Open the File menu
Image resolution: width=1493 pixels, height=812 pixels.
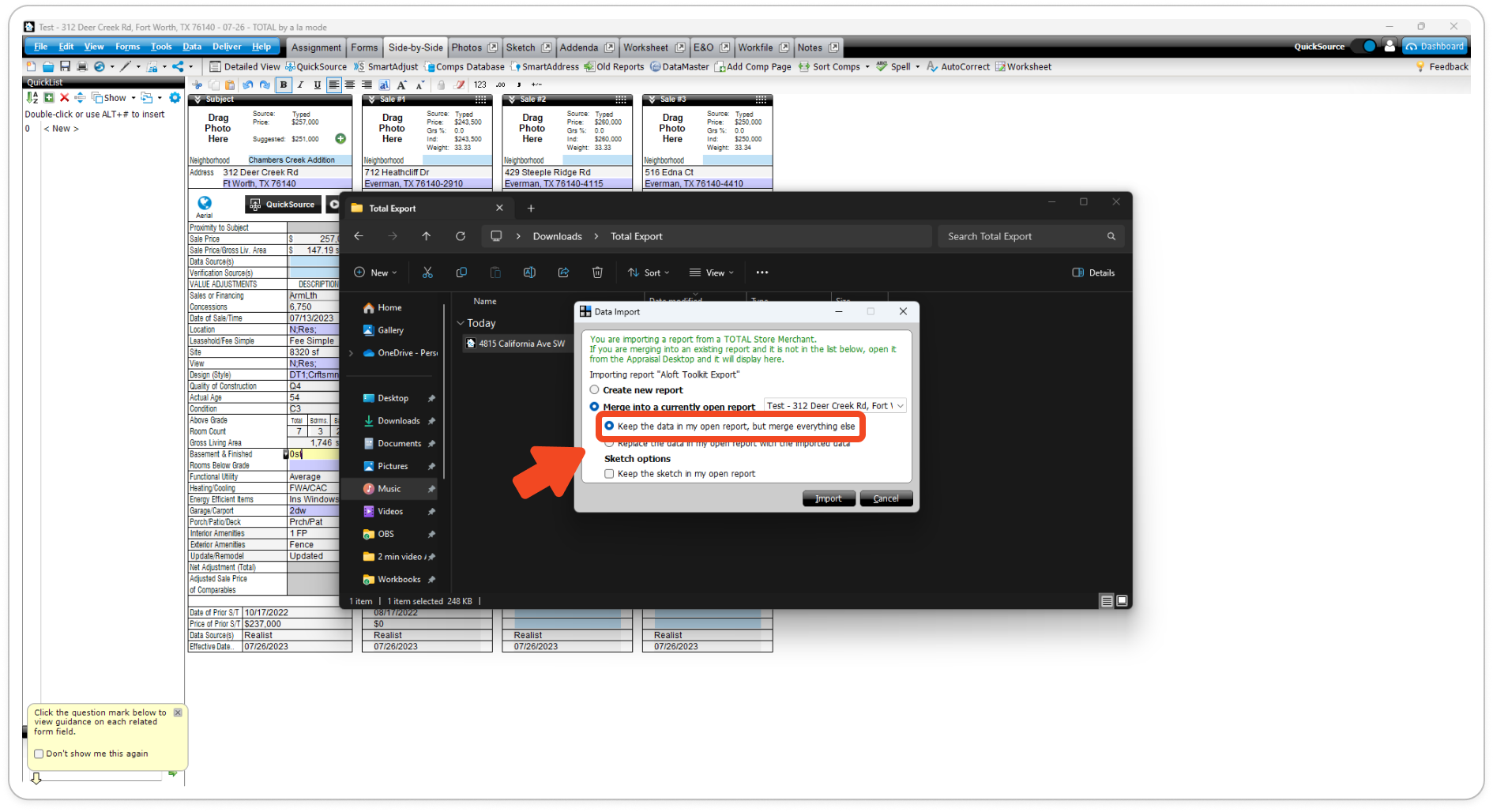(41, 47)
